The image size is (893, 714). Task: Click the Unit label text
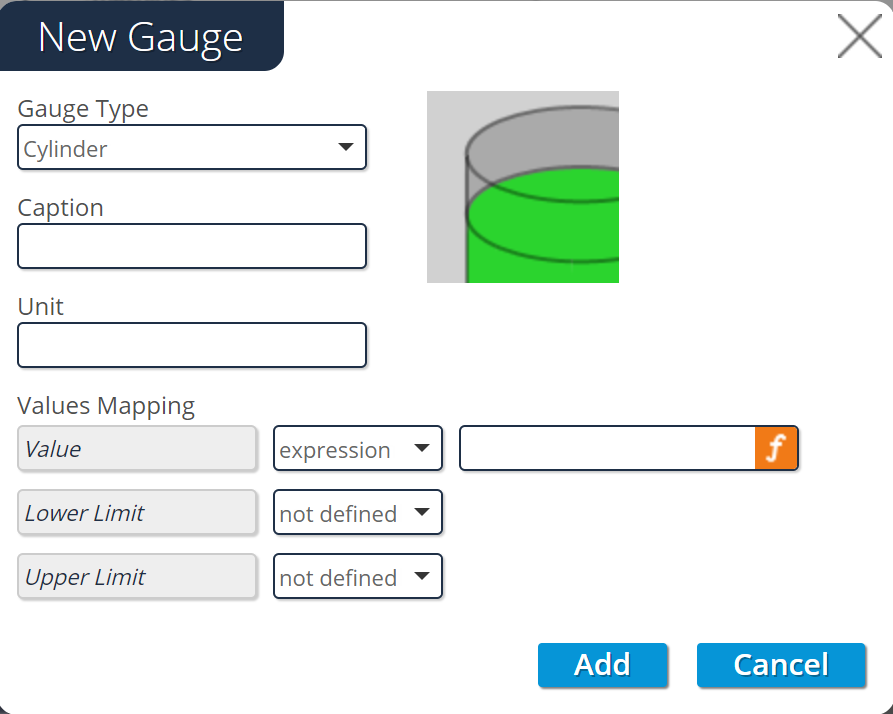pyautogui.click(x=41, y=306)
